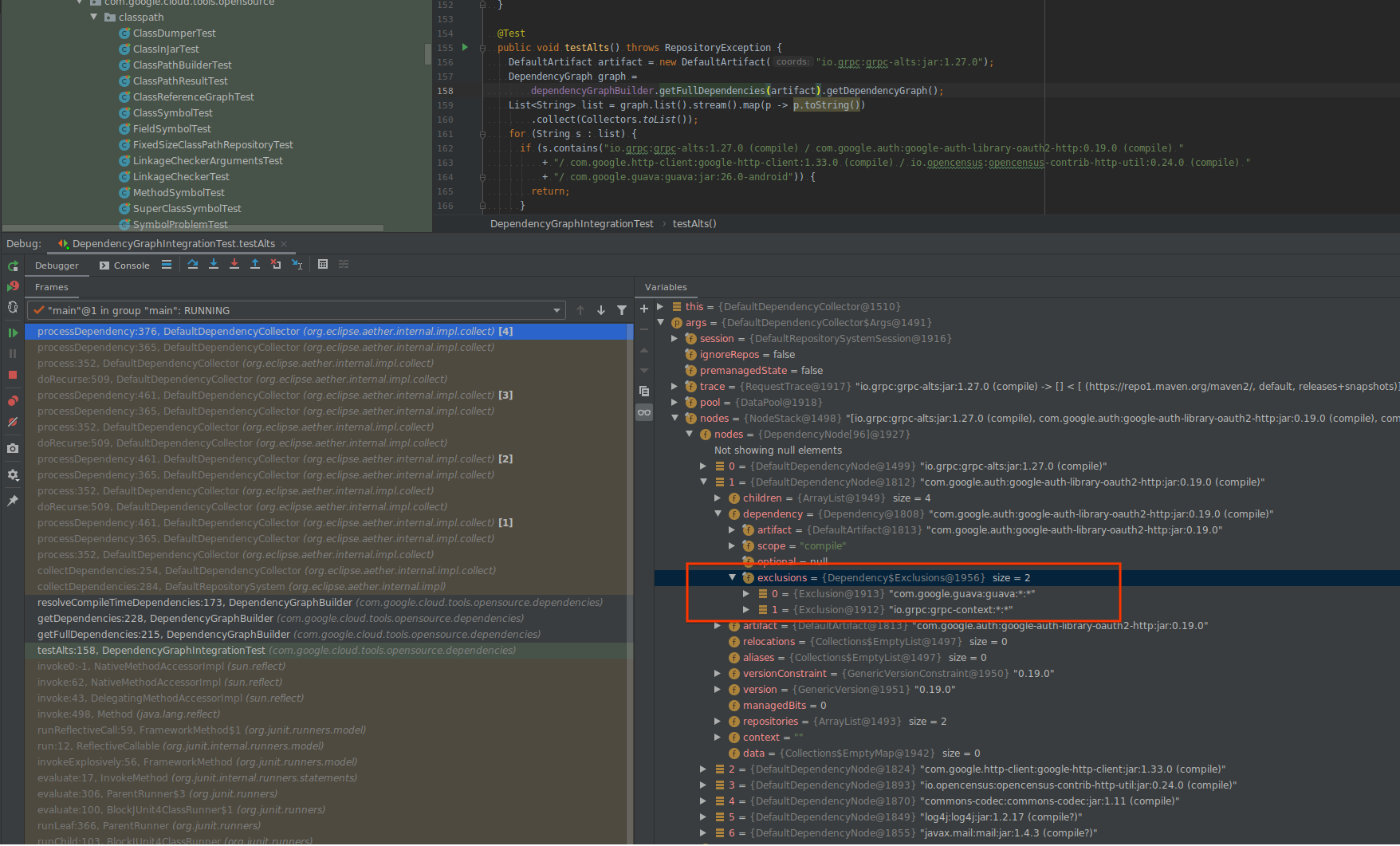Click the Step Out icon

click(x=255, y=264)
